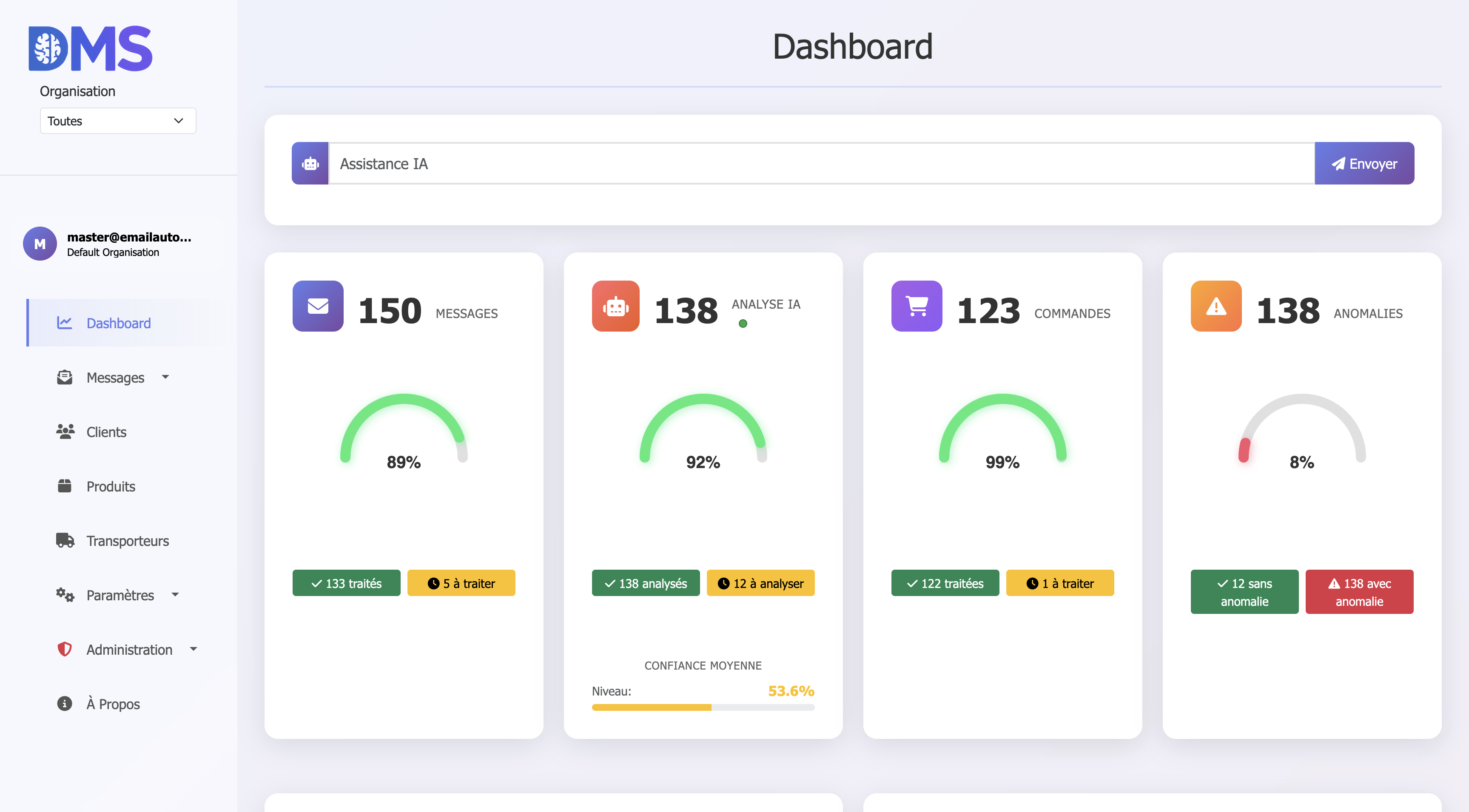Click the user avatar with letter M

coord(40,244)
